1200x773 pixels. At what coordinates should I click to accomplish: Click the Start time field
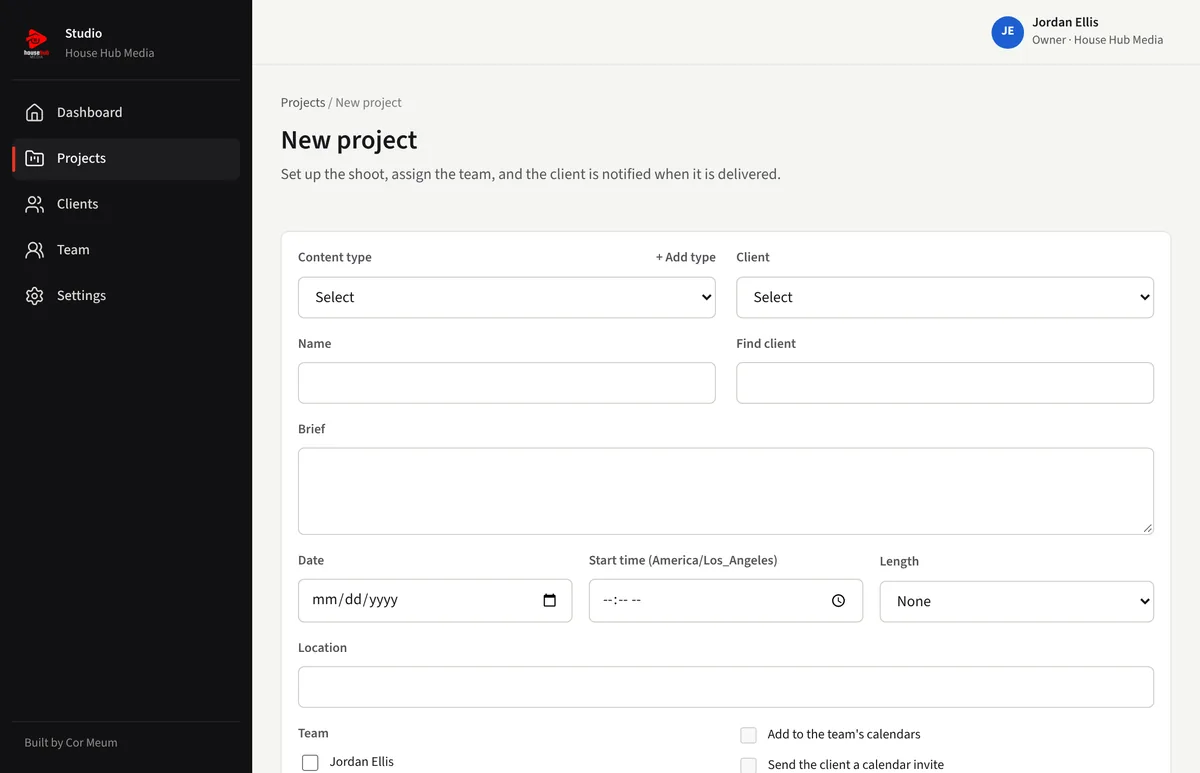pyautogui.click(x=726, y=600)
